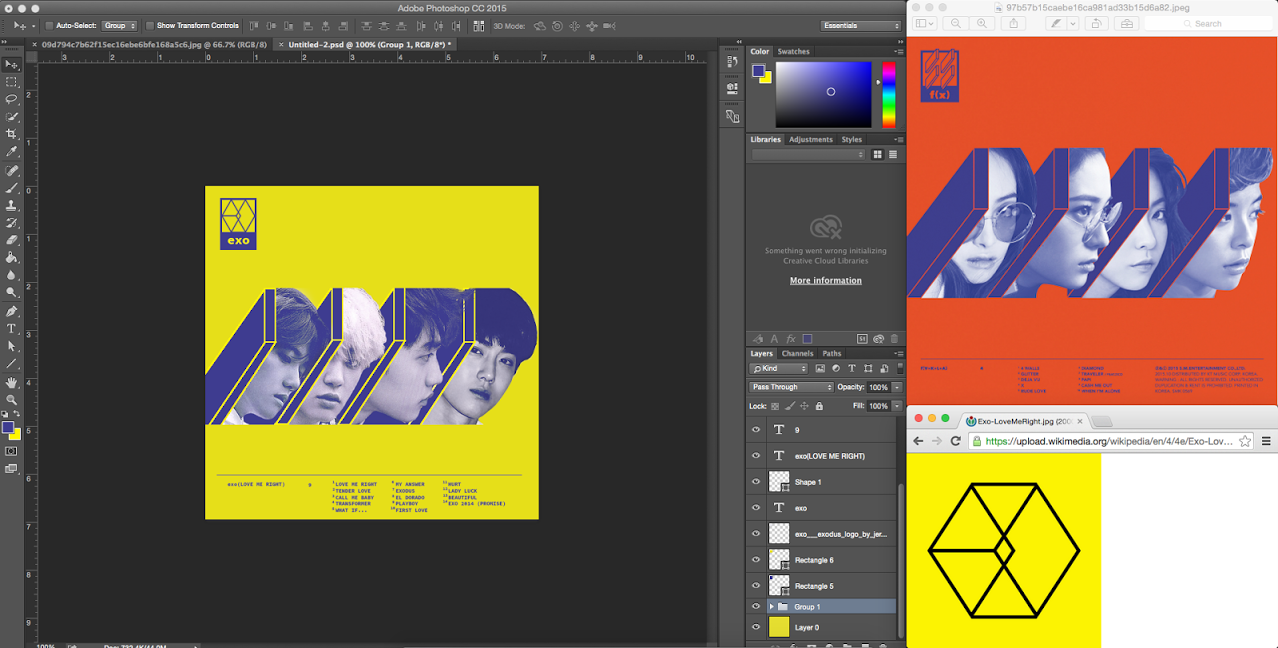Click rotate icon in Preview toolbar

(x=1097, y=23)
